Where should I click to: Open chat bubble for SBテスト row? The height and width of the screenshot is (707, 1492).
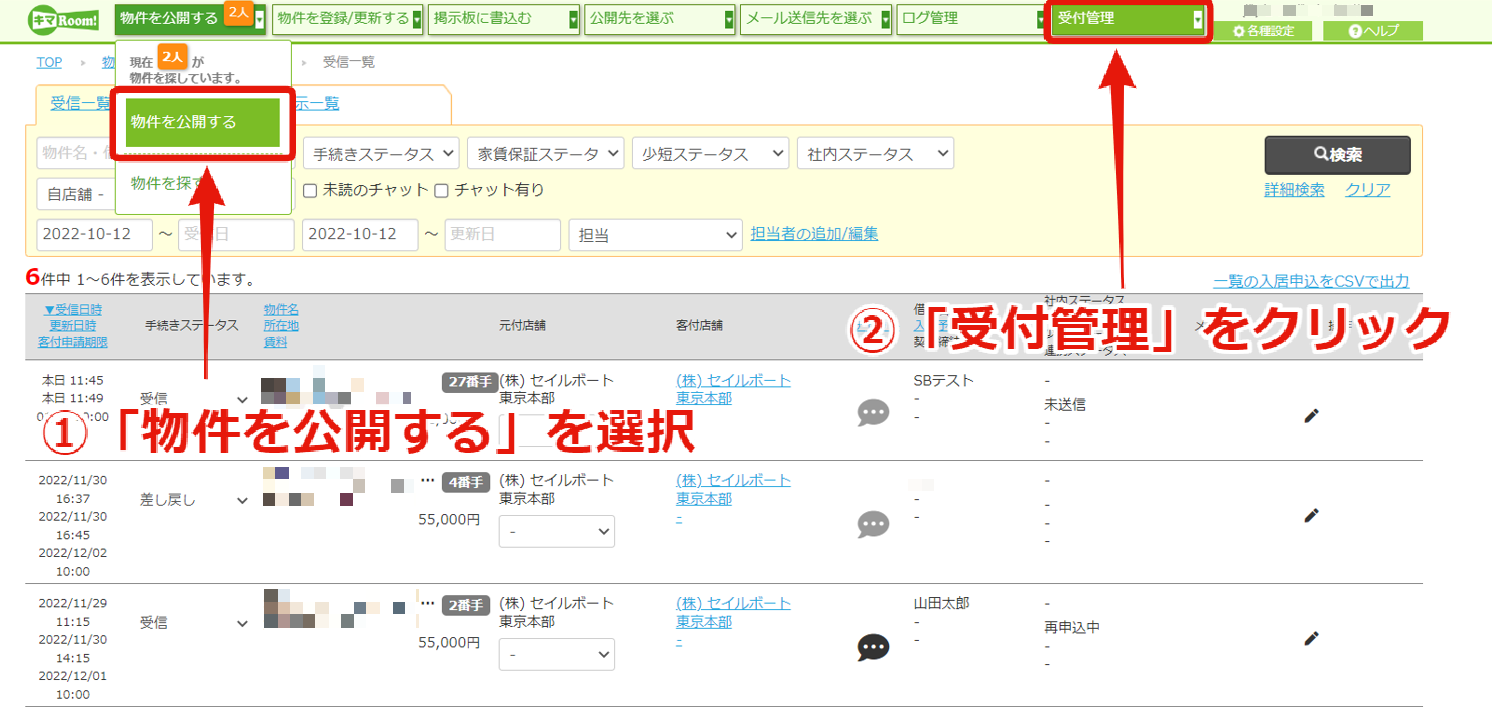click(874, 413)
